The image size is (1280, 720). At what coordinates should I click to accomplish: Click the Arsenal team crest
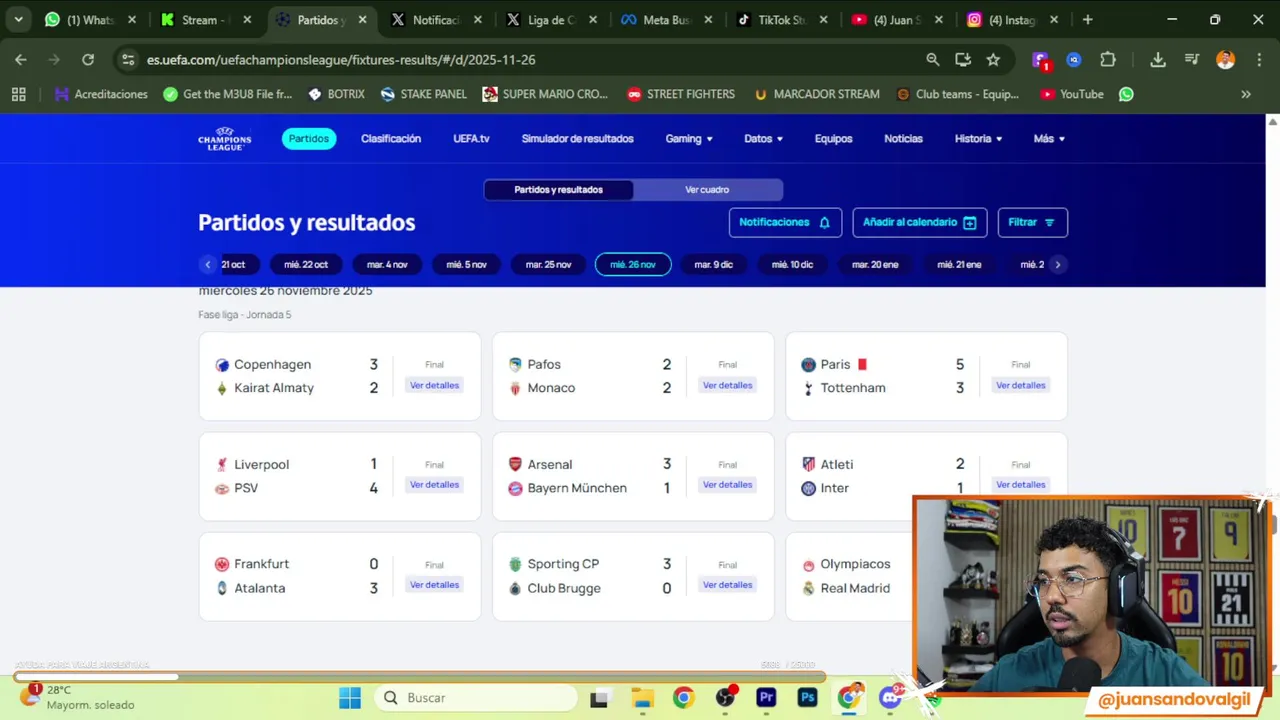[515, 465]
